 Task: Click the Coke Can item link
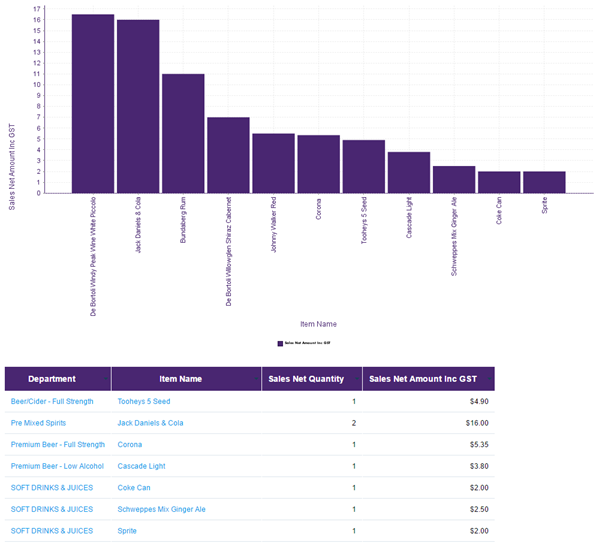pyautogui.click(x=134, y=488)
